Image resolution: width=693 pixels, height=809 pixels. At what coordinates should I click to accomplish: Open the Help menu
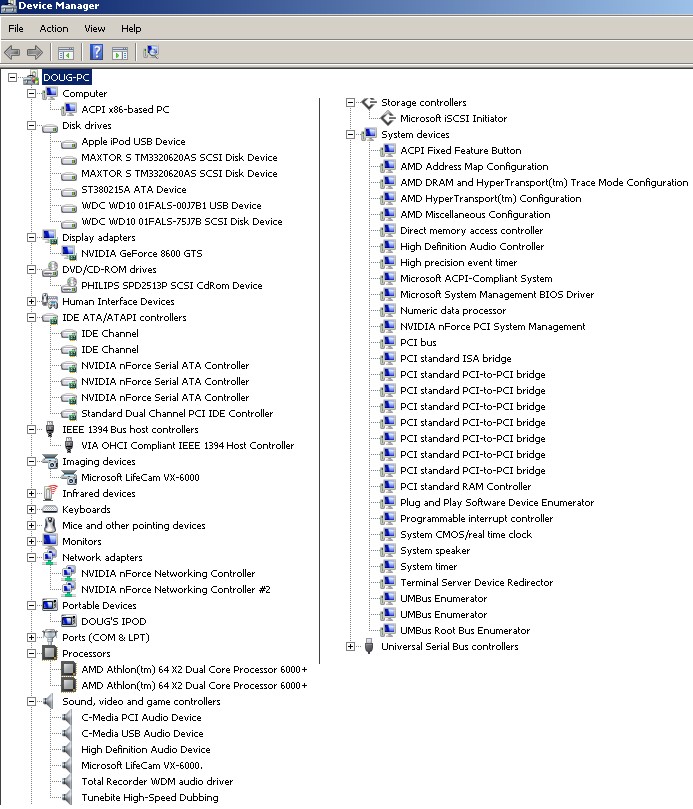click(131, 28)
